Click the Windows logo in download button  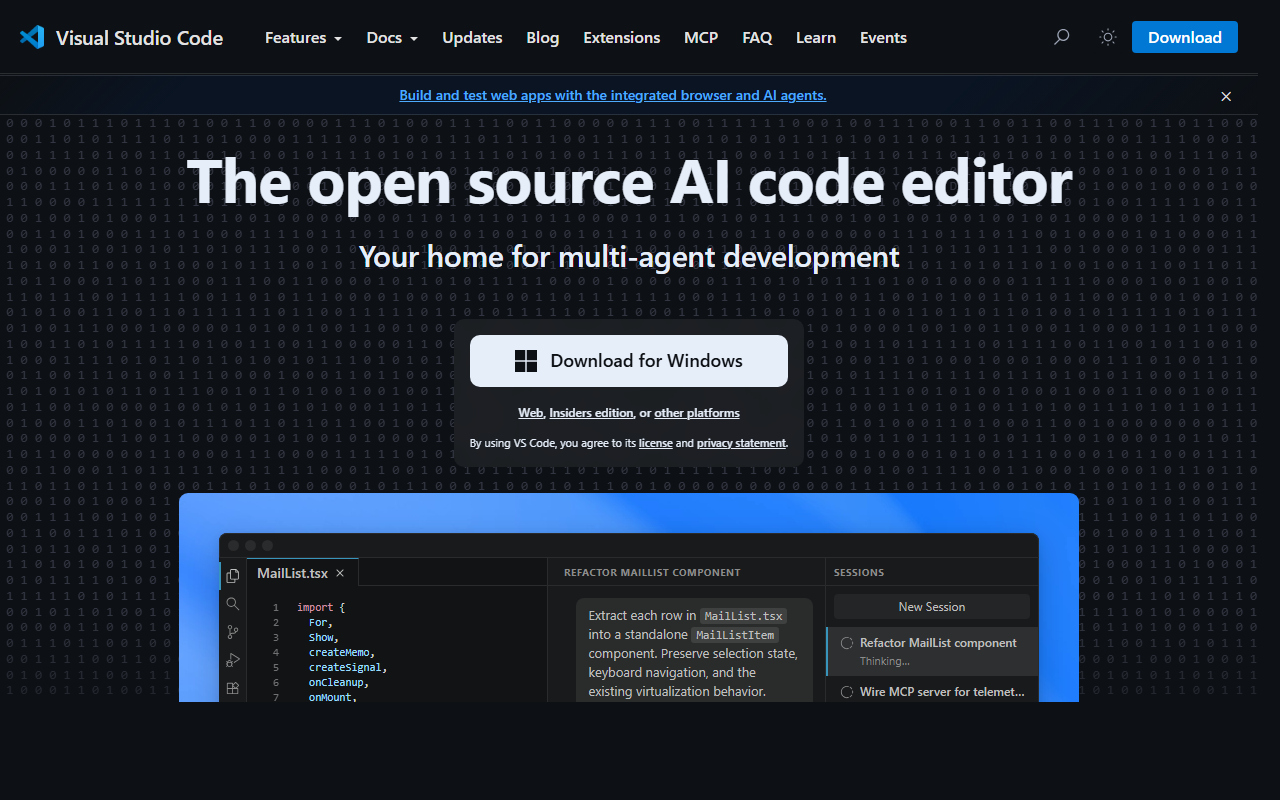tap(526, 361)
